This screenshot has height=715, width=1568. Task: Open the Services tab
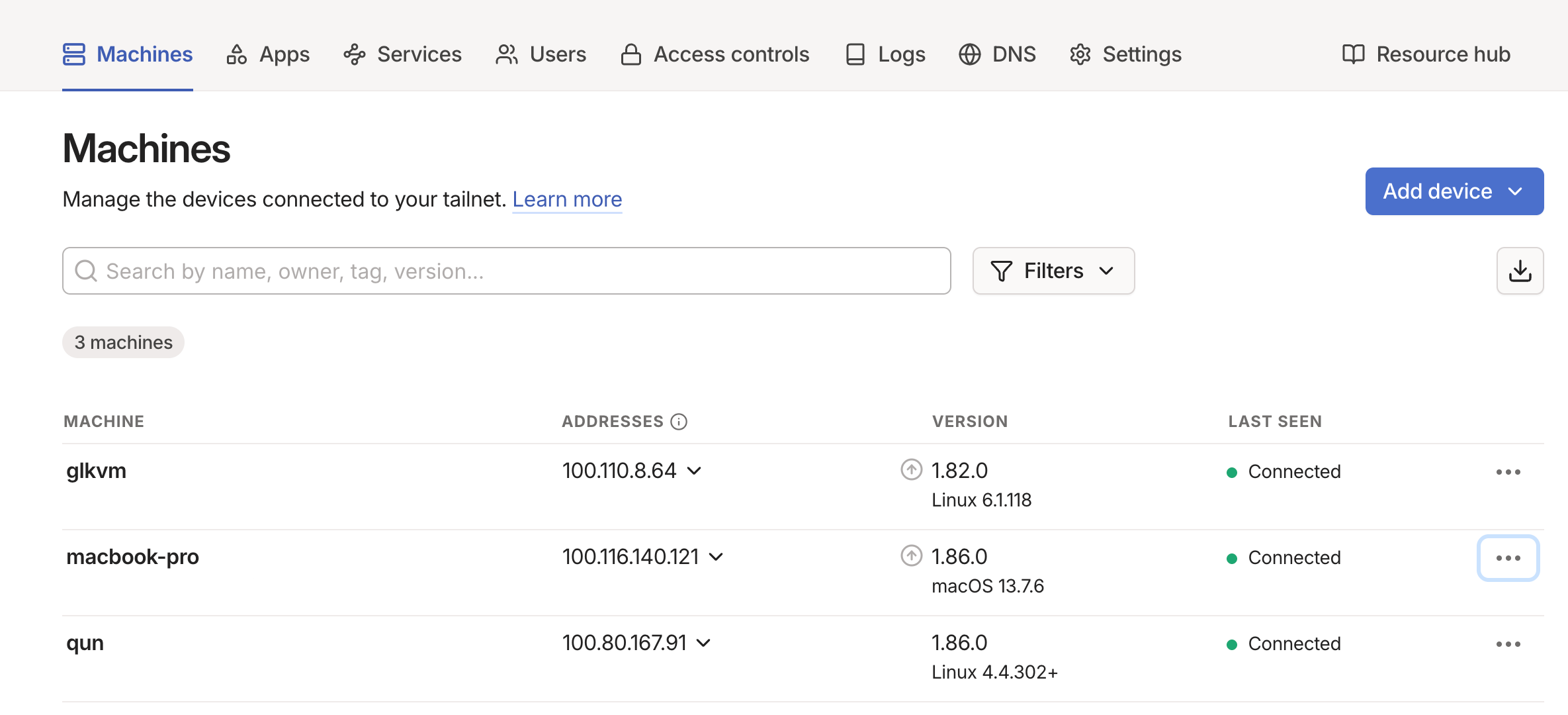[402, 54]
